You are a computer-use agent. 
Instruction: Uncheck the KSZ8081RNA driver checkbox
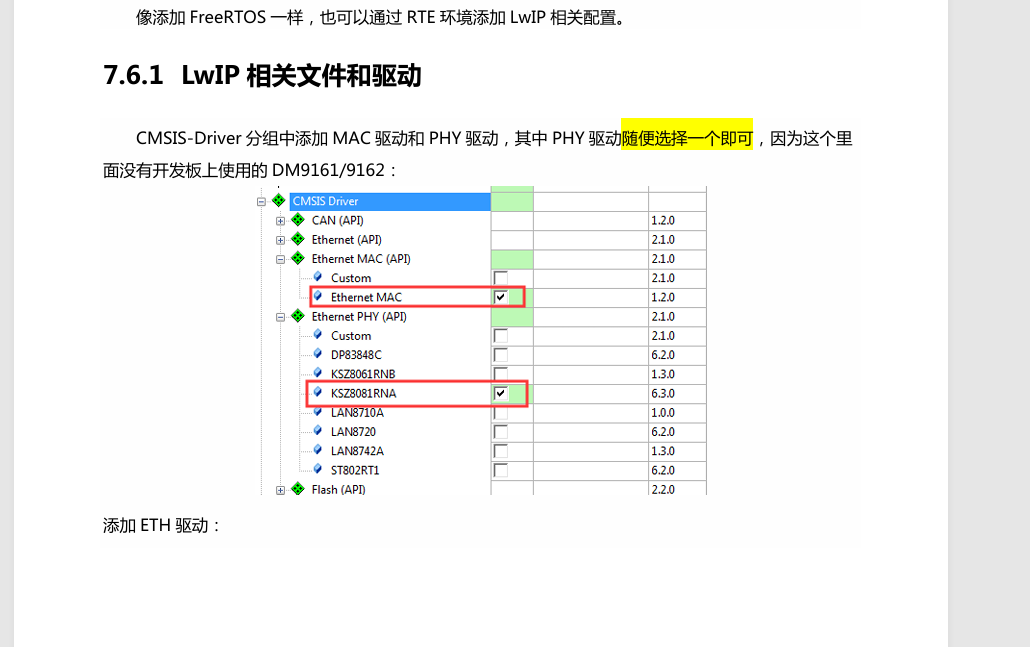pyautogui.click(x=501, y=393)
